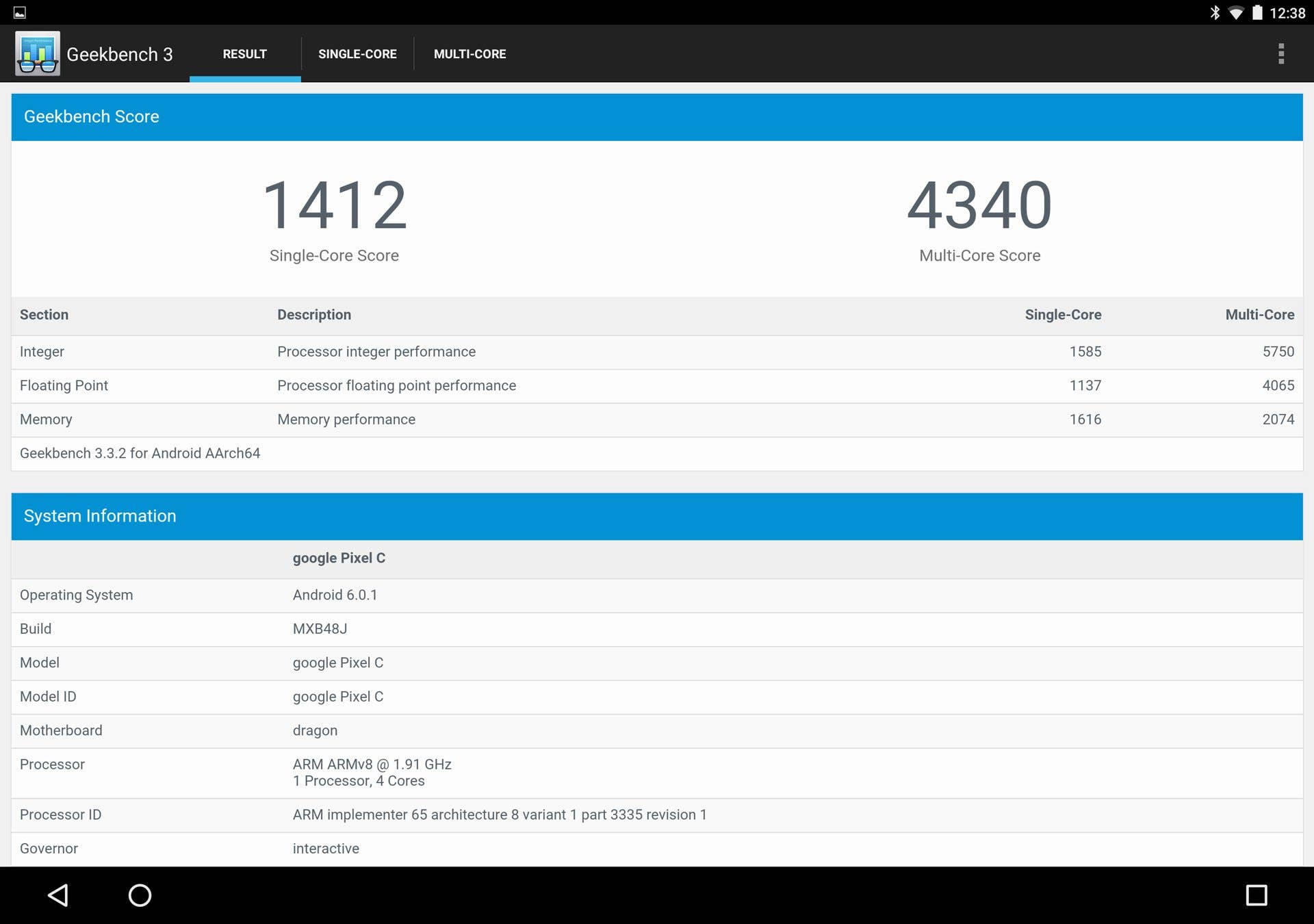Tap the Wi-Fi icon in status bar
The width and height of the screenshot is (1314, 924).
1237,12
